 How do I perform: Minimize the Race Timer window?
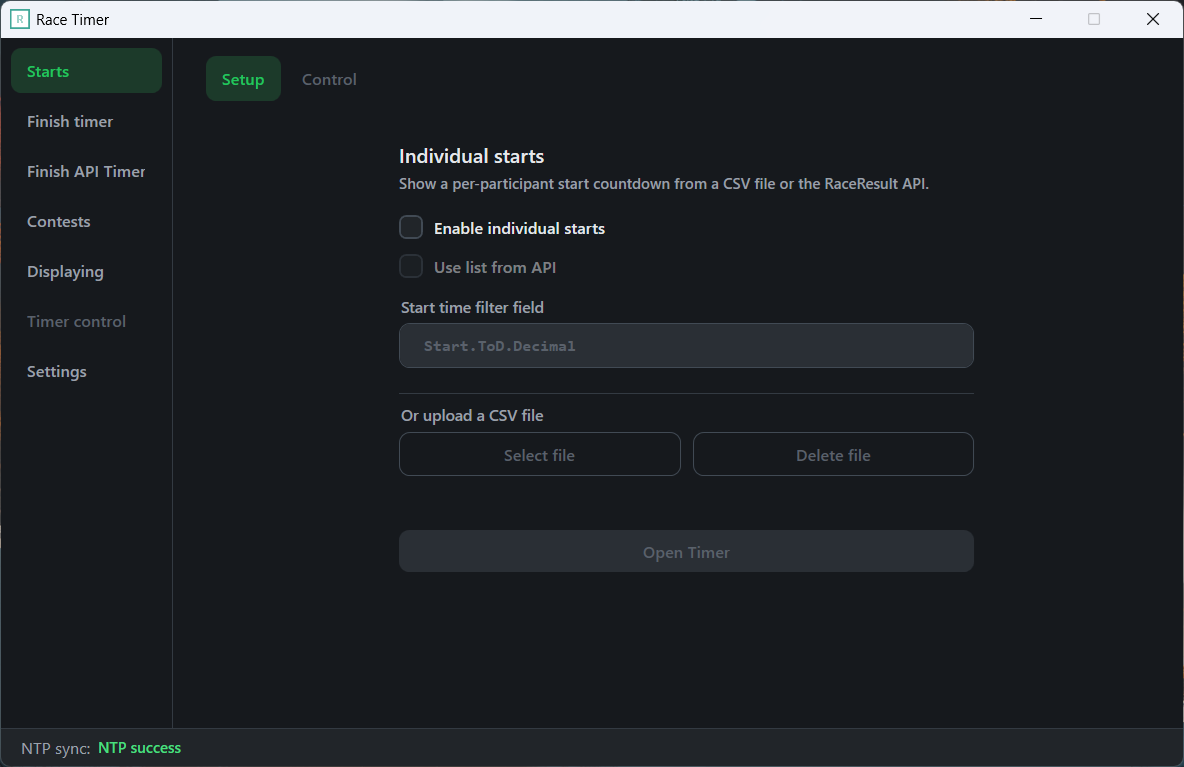click(x=1036, y=19)
